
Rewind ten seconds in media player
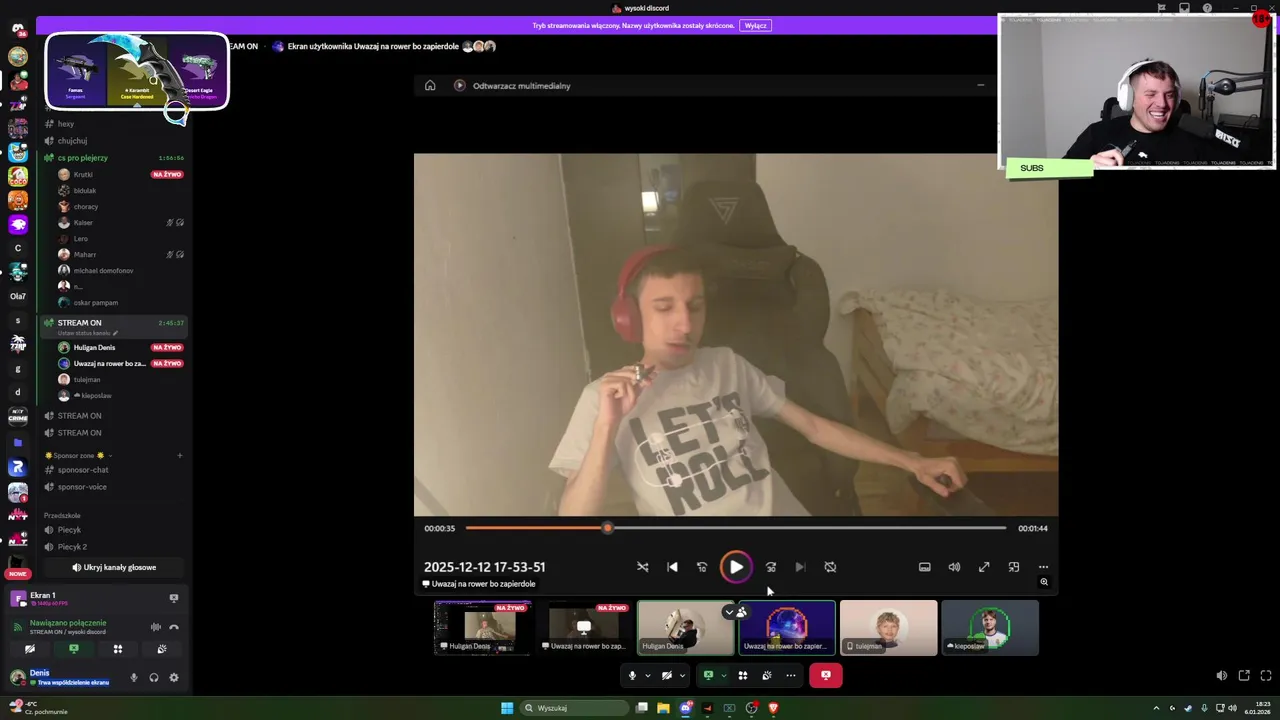click(702, 567)
